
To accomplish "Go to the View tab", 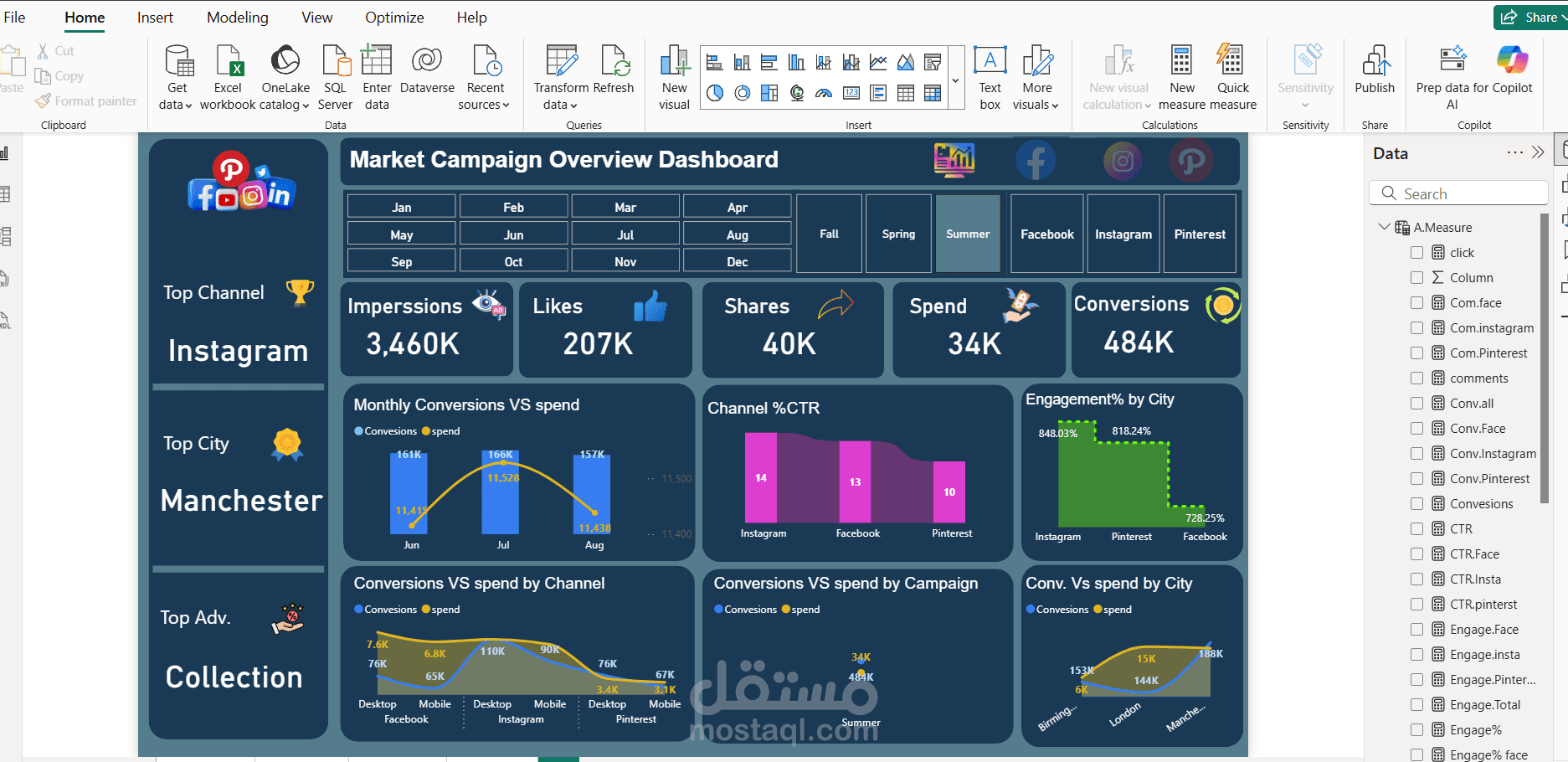I will [x=317, y=18].
